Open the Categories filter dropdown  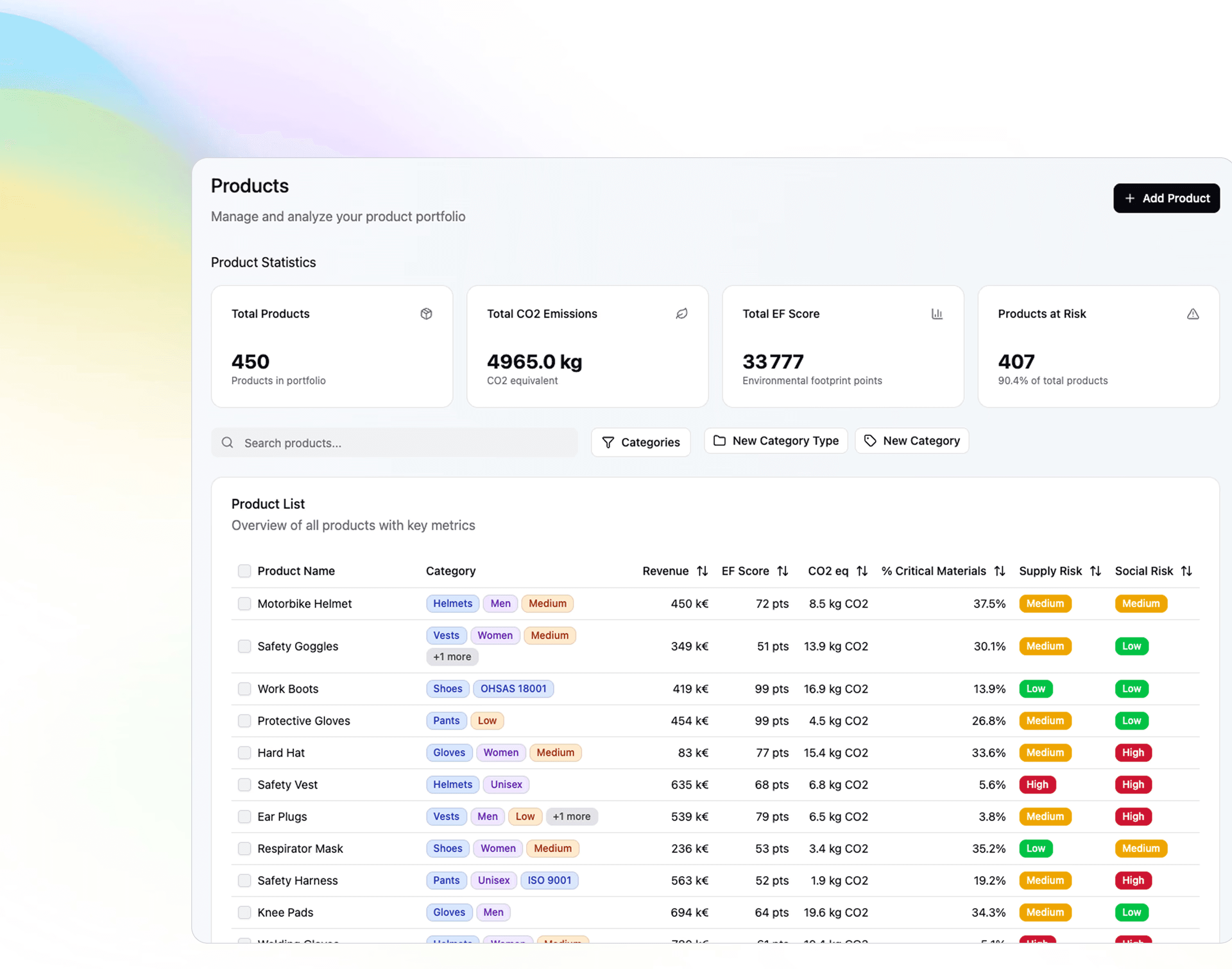click(x=641, y=442)
